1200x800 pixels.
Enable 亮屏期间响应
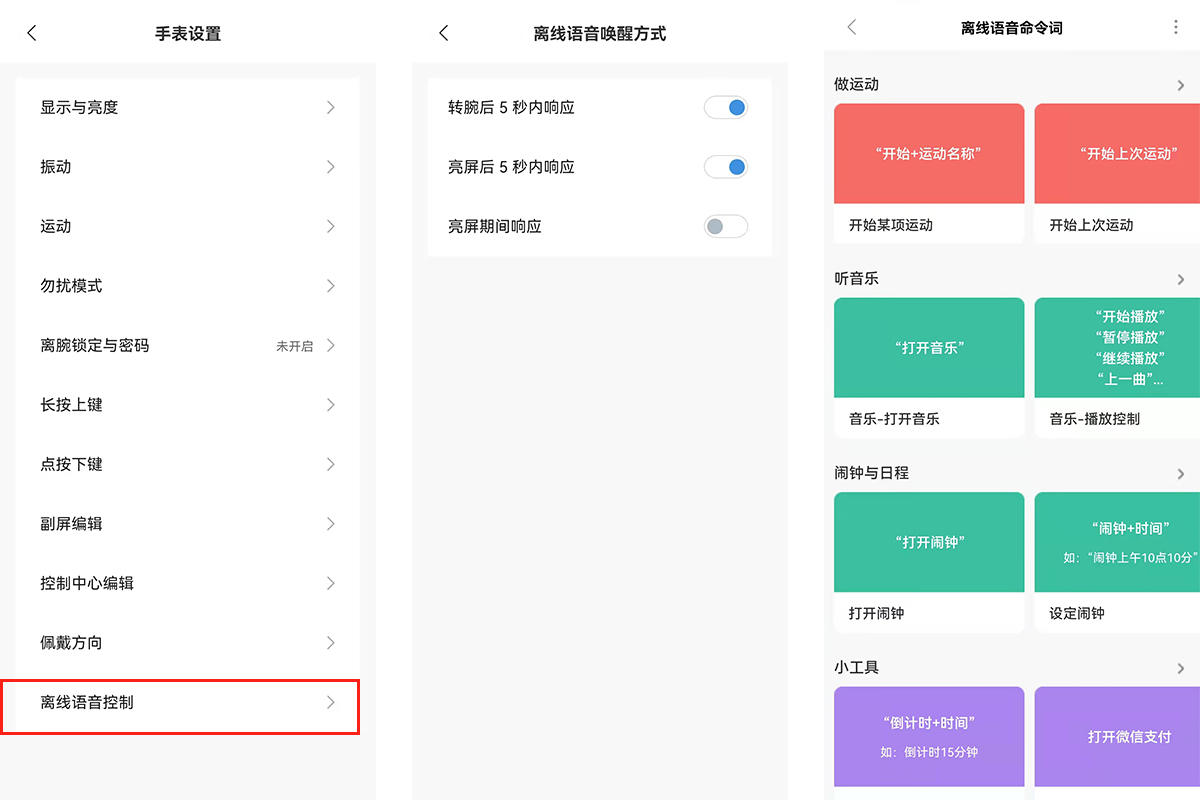coord(725,227)
